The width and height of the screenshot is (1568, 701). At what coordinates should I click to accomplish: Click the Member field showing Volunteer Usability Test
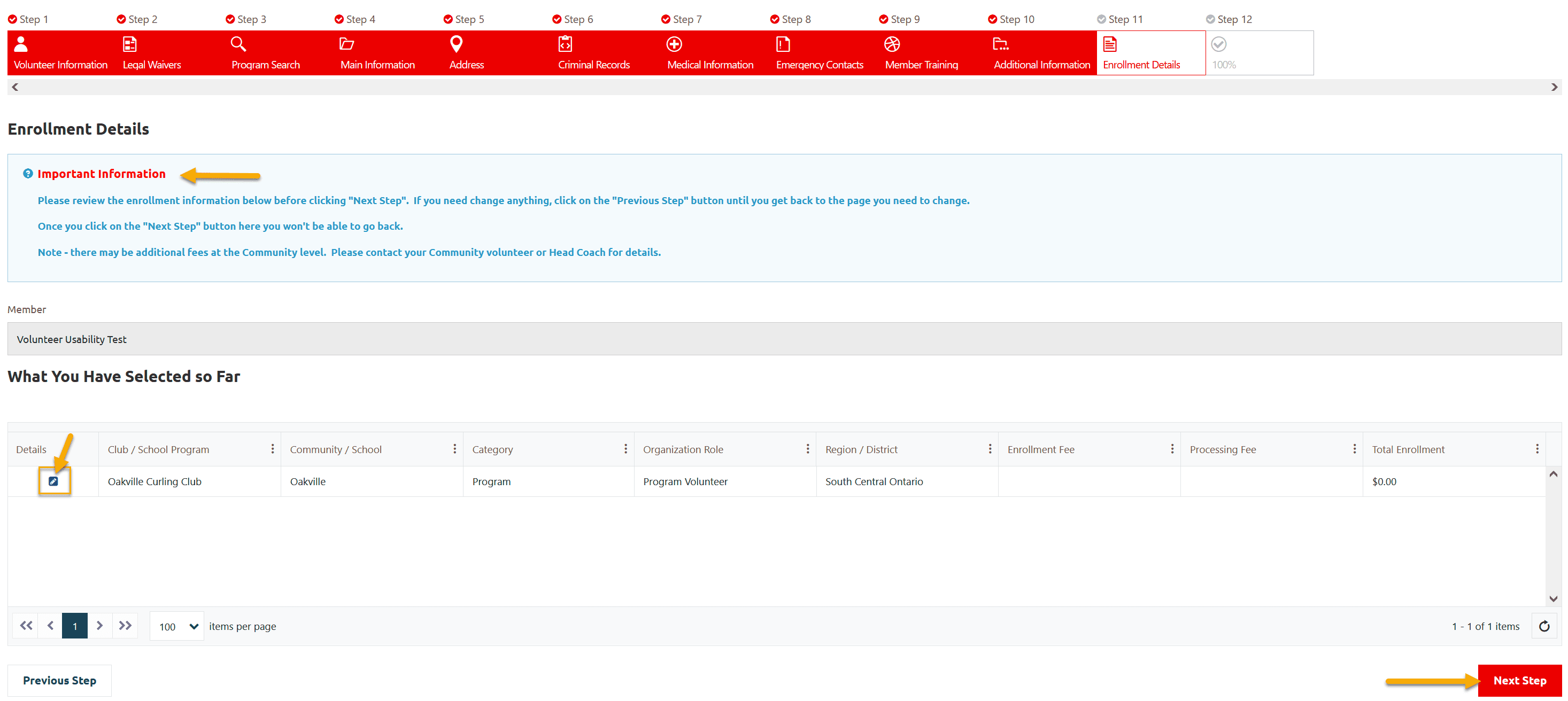[784, 339]
